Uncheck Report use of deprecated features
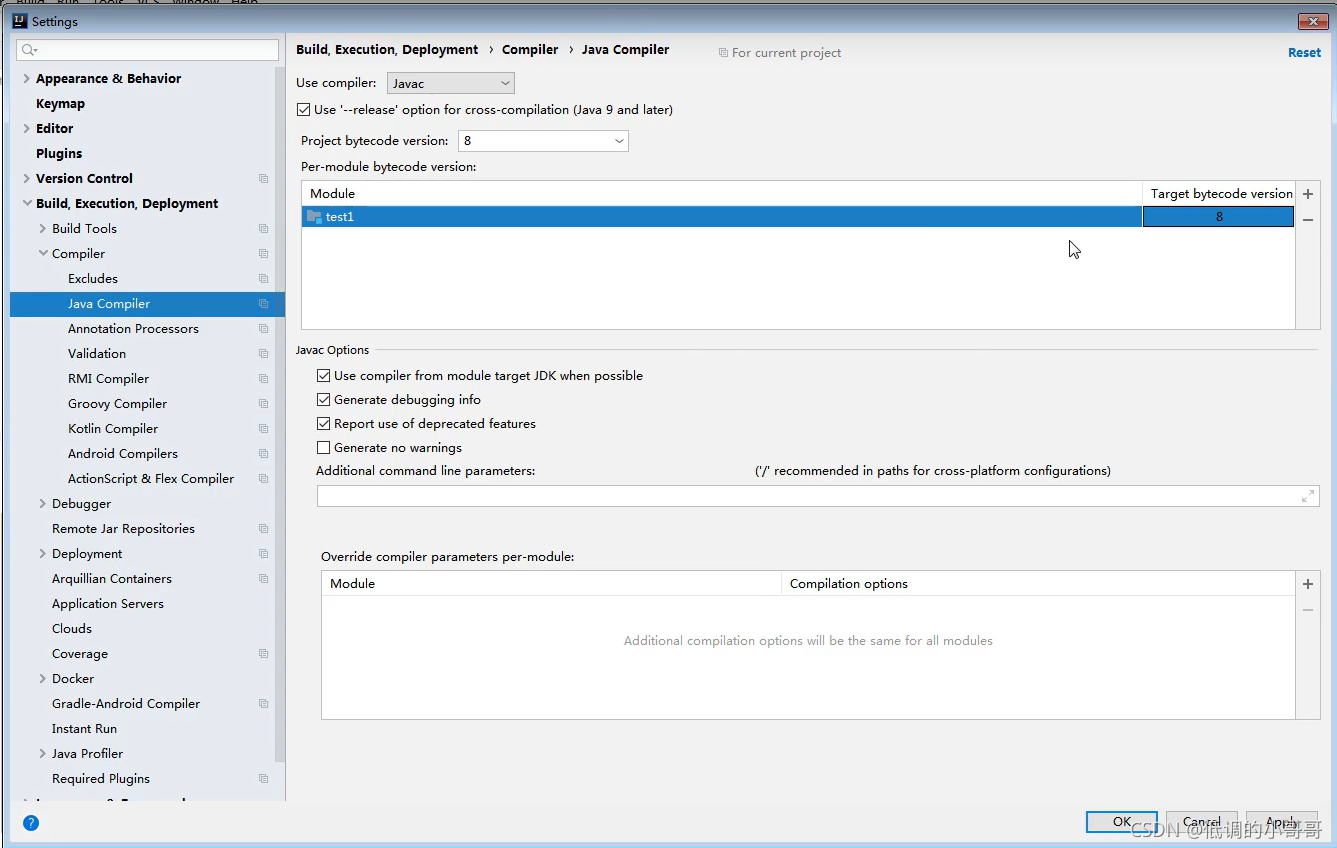This screenshot has width=1337, height=848. [323, 424]
